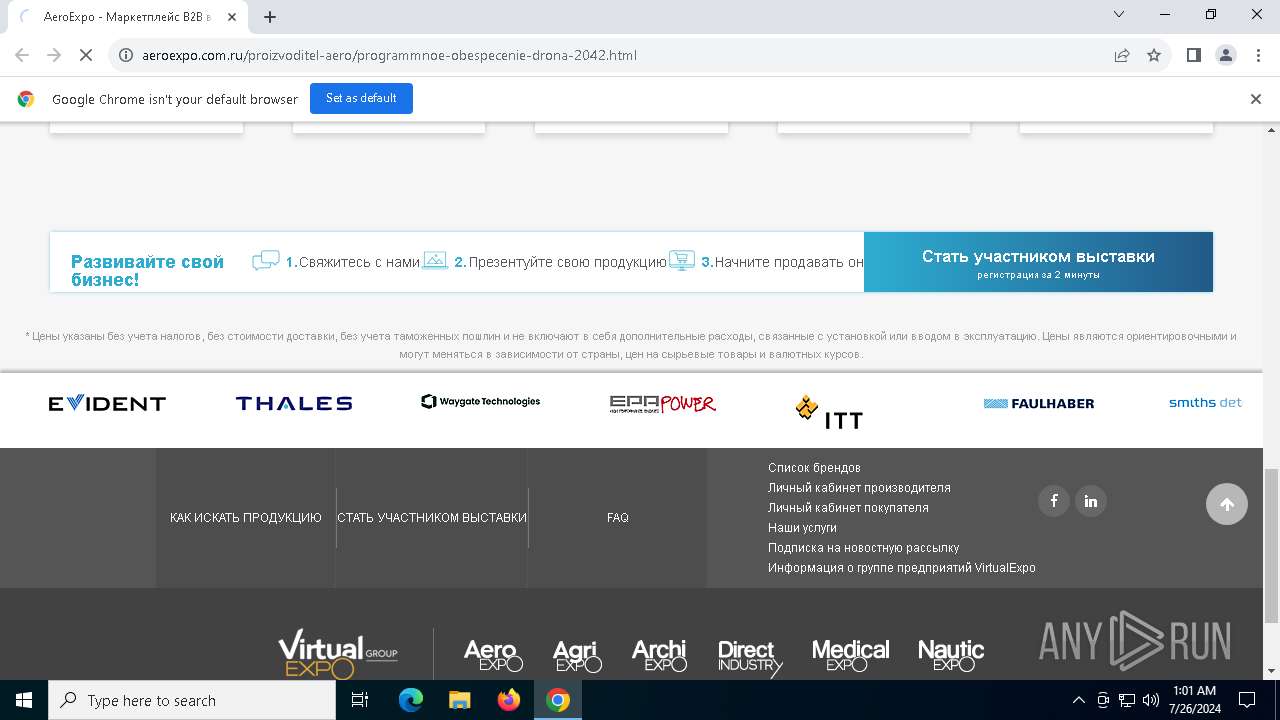The image size is (1280, 720).
Task: Click the page vertical scrollbar thumb
Action: click(x=1271, y=545)
